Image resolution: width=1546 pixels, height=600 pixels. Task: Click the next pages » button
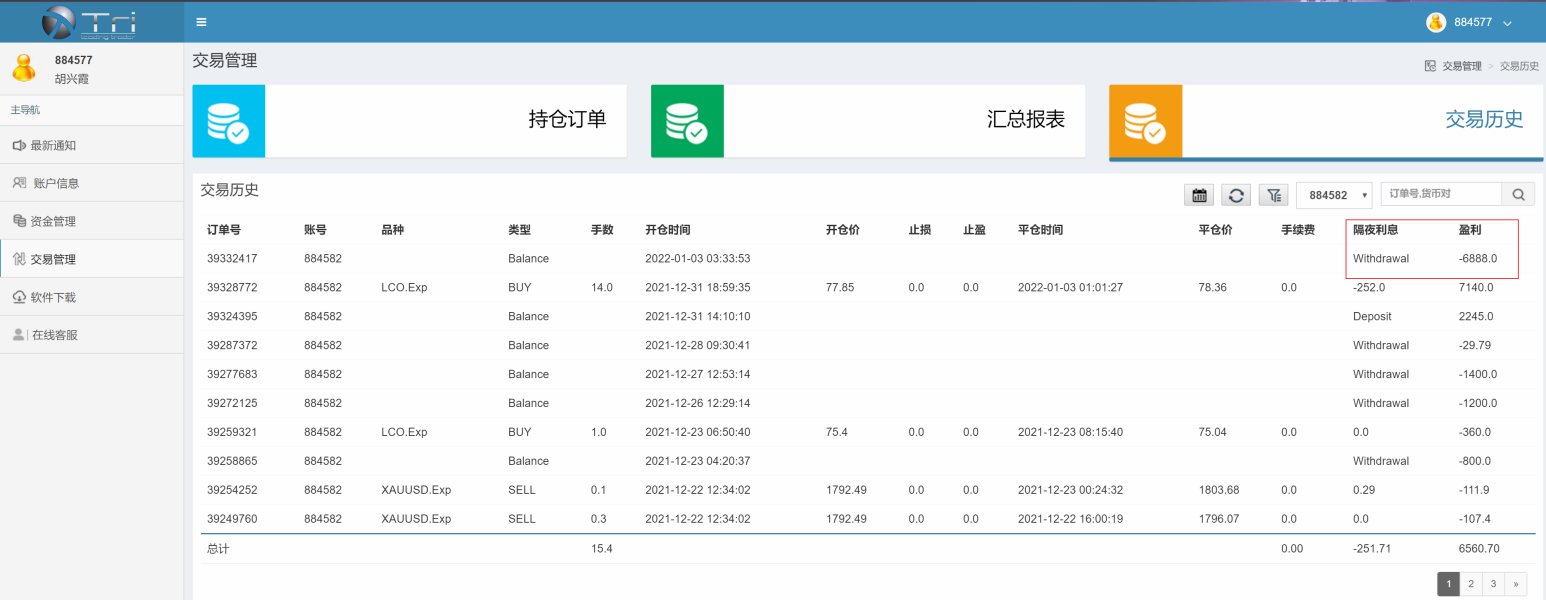[1516, 584]
